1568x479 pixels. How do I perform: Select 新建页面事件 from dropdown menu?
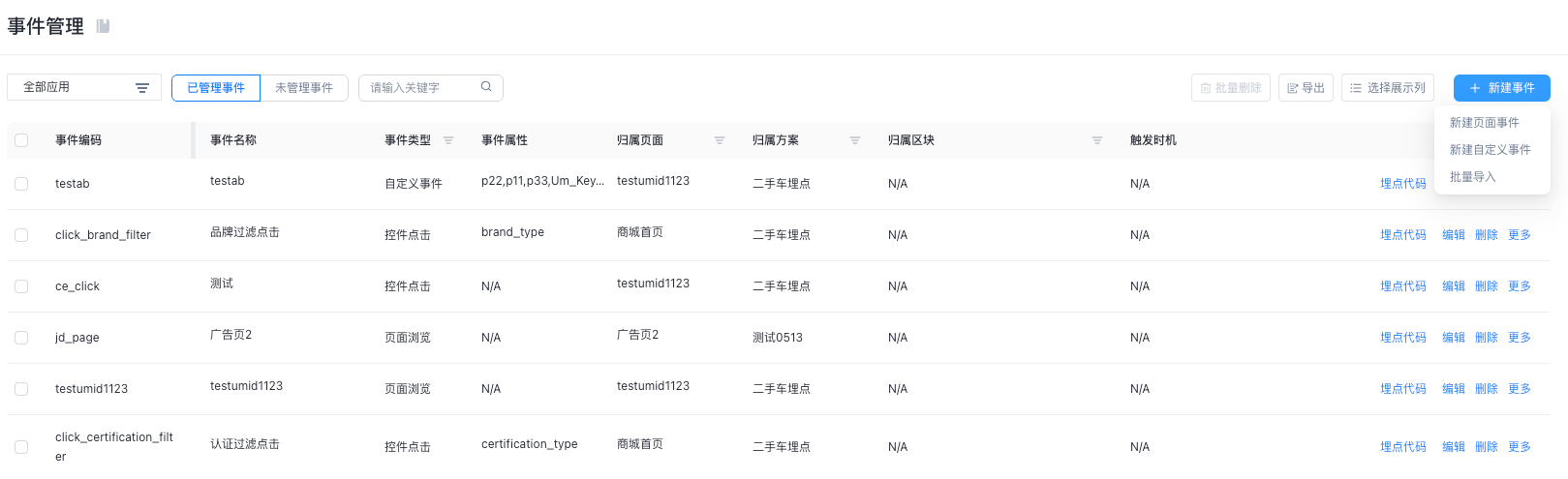tap(1485, 123)
